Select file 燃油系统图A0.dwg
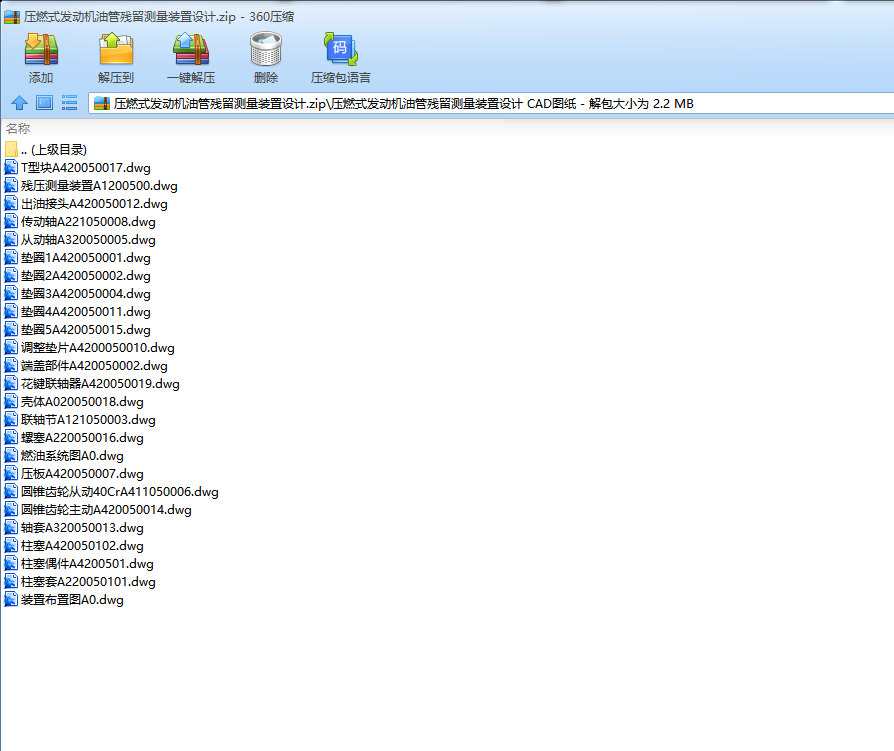 point(64,456)
